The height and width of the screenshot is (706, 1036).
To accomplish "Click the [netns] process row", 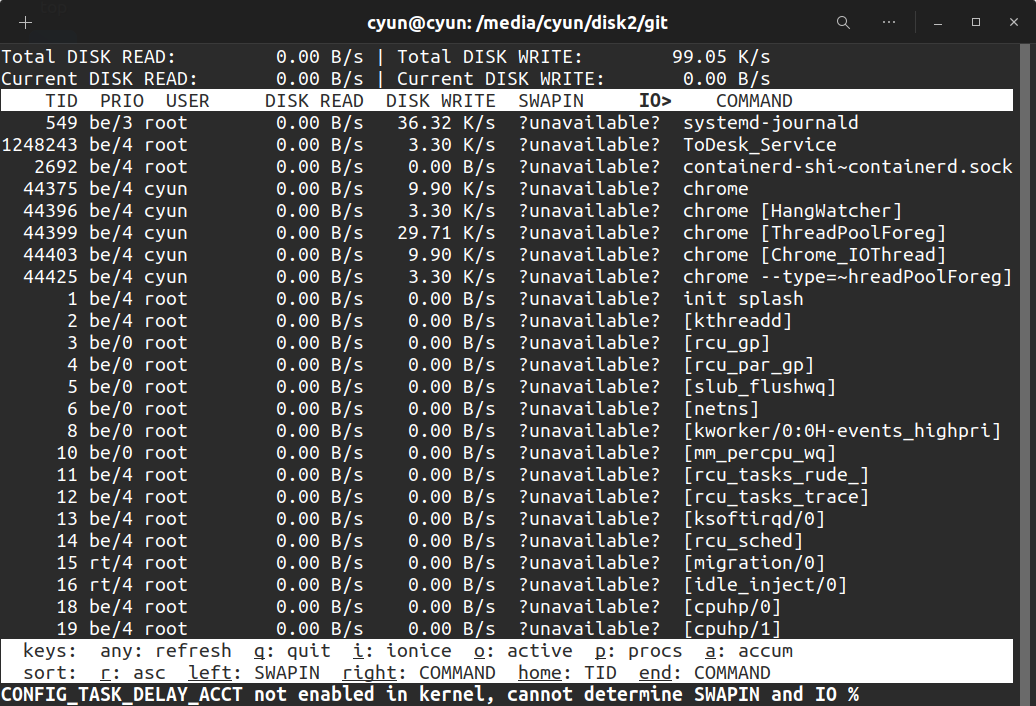I will (507, 409).
